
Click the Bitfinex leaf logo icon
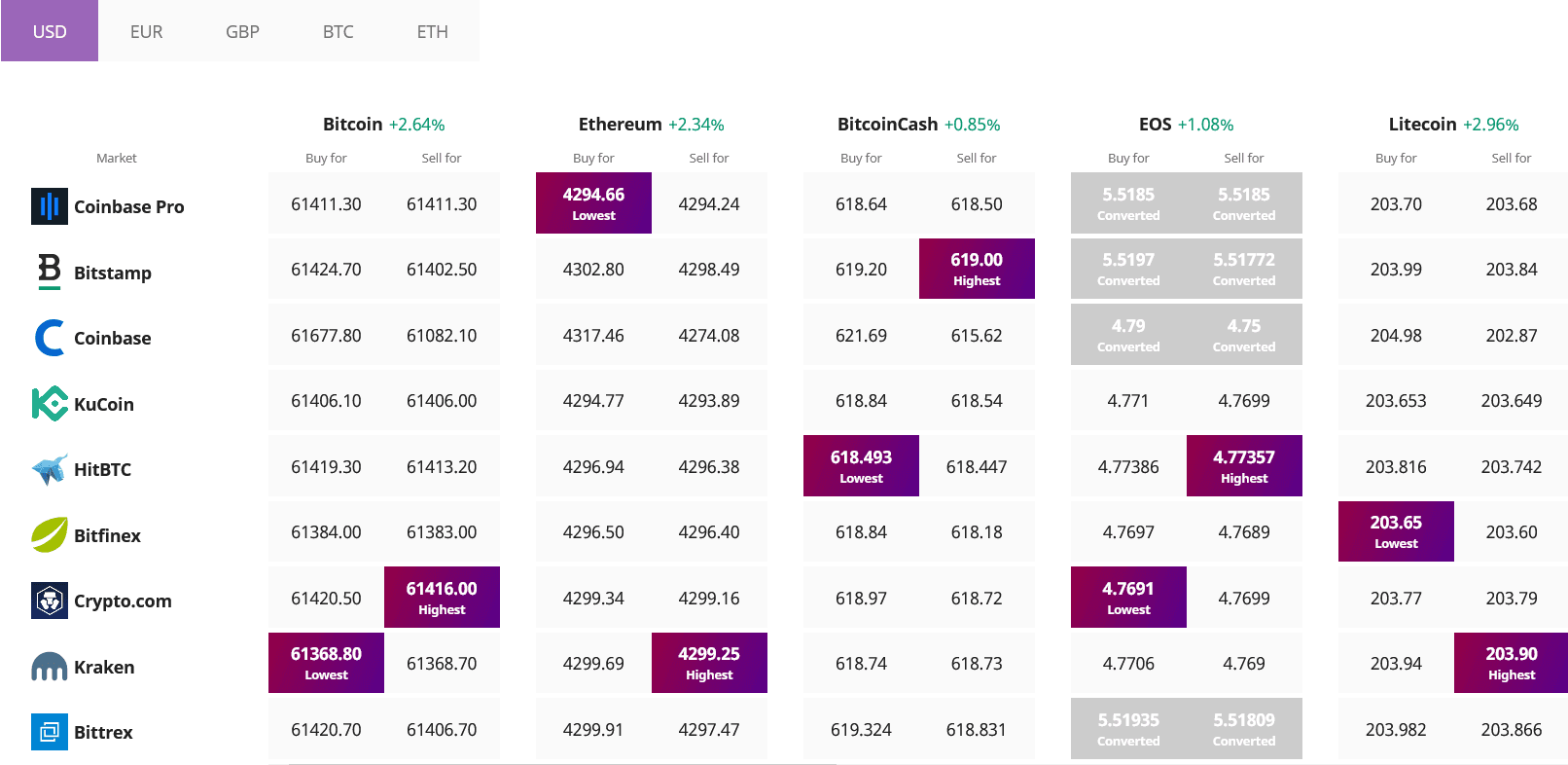tap(50, 534)
